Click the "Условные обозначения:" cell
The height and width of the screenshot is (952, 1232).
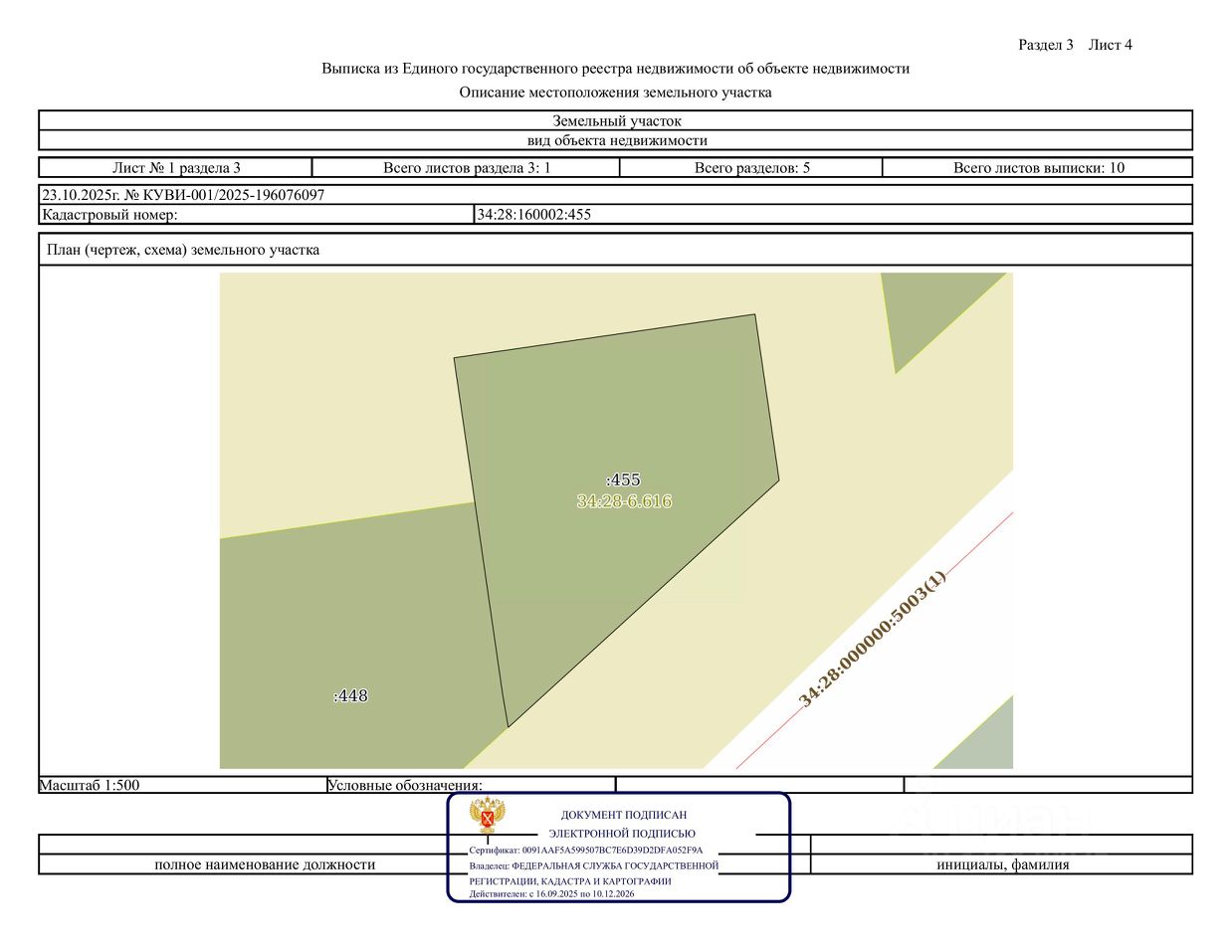click(x=471, y=785)
